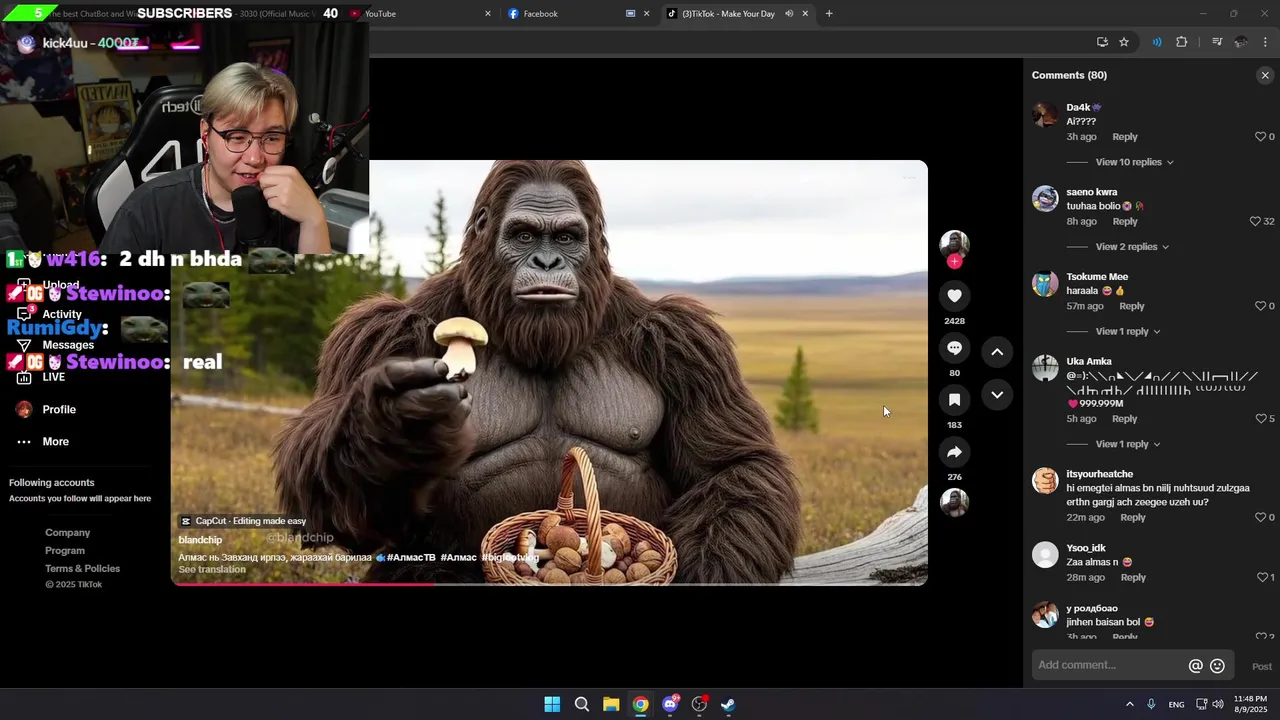Viewport: 1280px width, 720px height.
Task: Click the install app icon in address bar
Action: [1102, 42]
